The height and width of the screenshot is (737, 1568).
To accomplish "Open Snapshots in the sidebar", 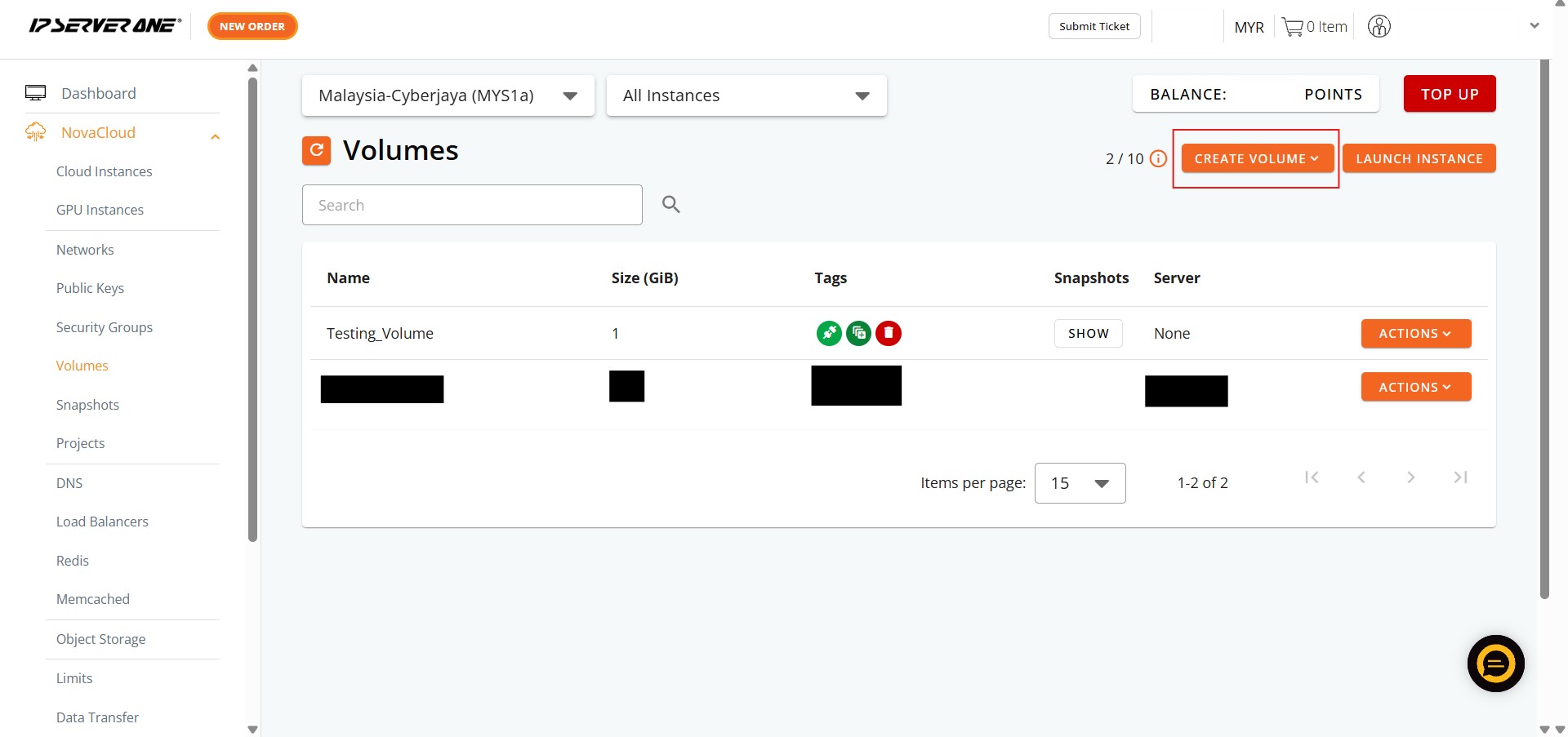I will coord(87,405).
